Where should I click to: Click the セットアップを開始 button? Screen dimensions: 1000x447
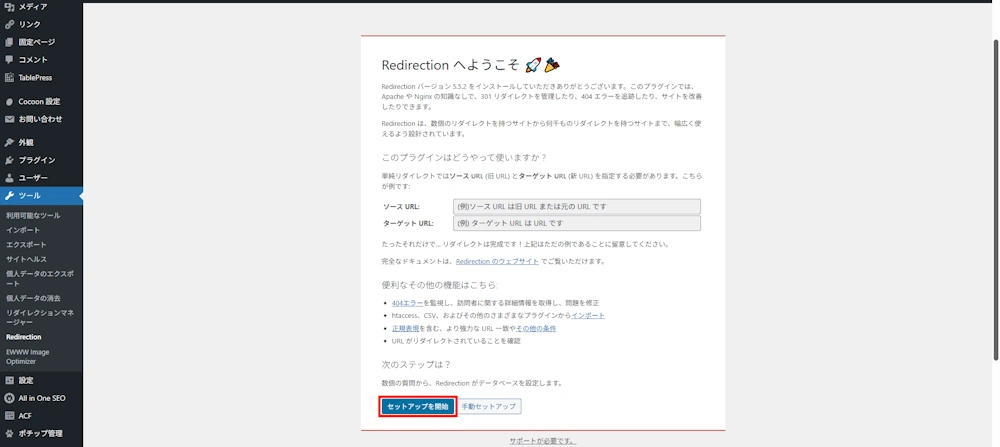click(418, 407)
